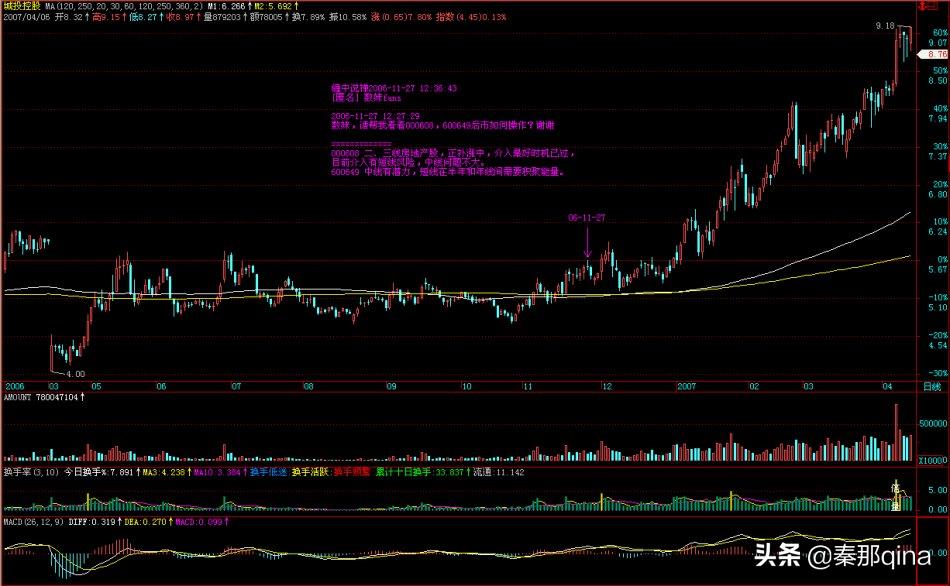Click the 9.18 high price annotation
Image resolution: width=950 pixels, height=586 pixels.
point(885,26)
